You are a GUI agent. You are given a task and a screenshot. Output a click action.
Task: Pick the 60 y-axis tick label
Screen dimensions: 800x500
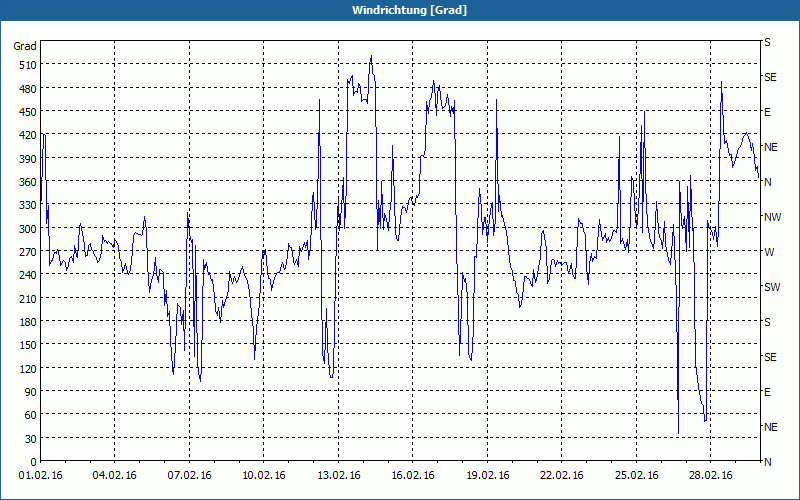[x=30, y=415]
